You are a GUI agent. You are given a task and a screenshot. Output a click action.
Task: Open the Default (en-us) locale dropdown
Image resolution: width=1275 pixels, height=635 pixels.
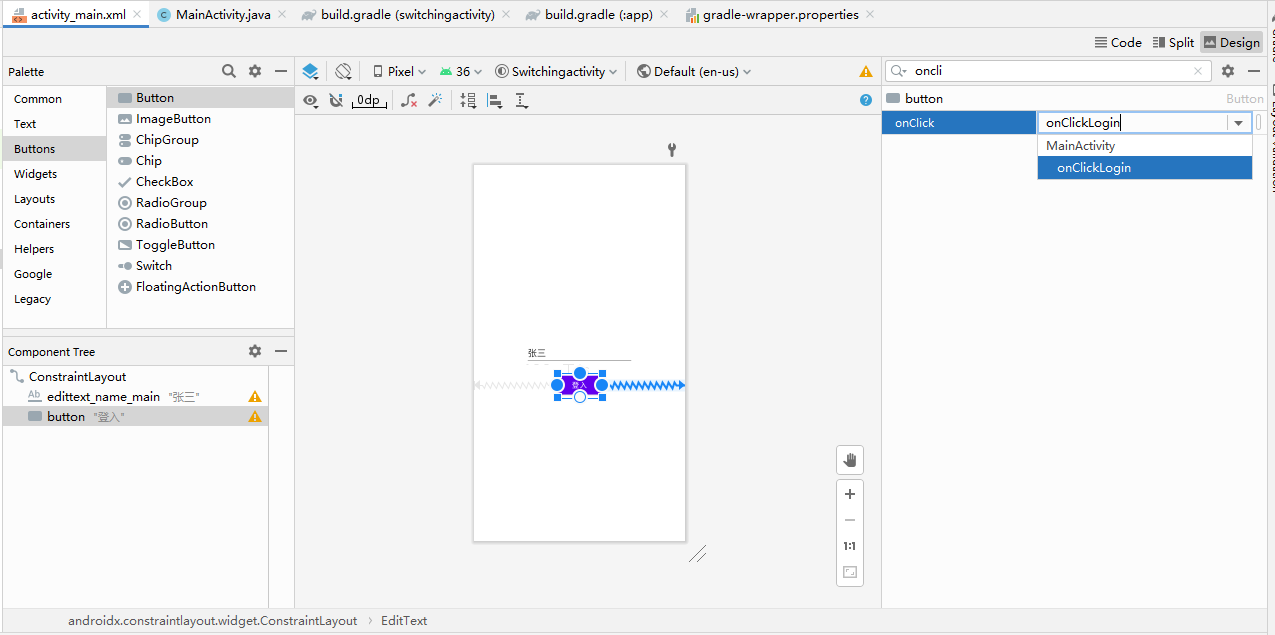click(694, 72)
